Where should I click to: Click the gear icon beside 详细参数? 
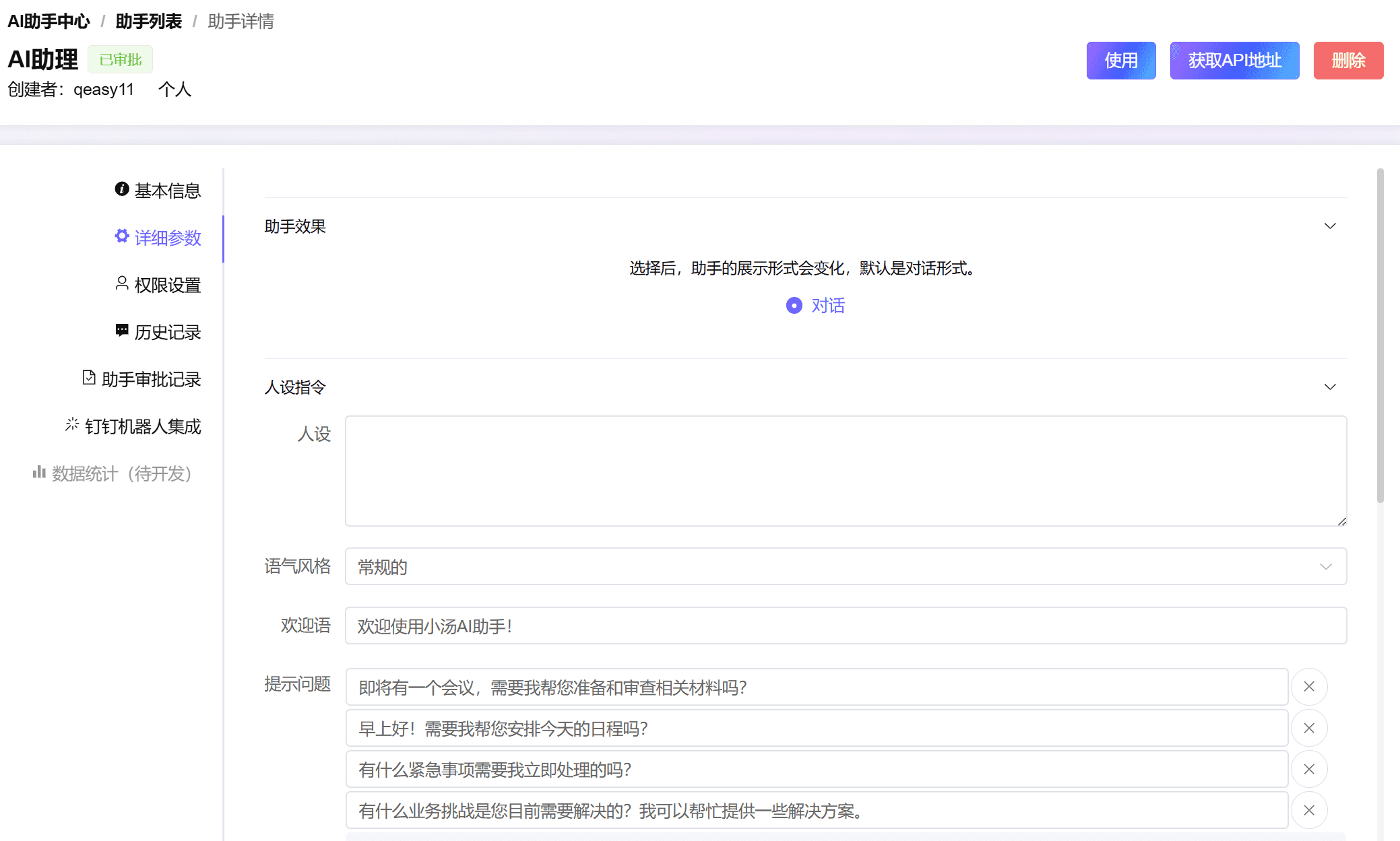122,236
